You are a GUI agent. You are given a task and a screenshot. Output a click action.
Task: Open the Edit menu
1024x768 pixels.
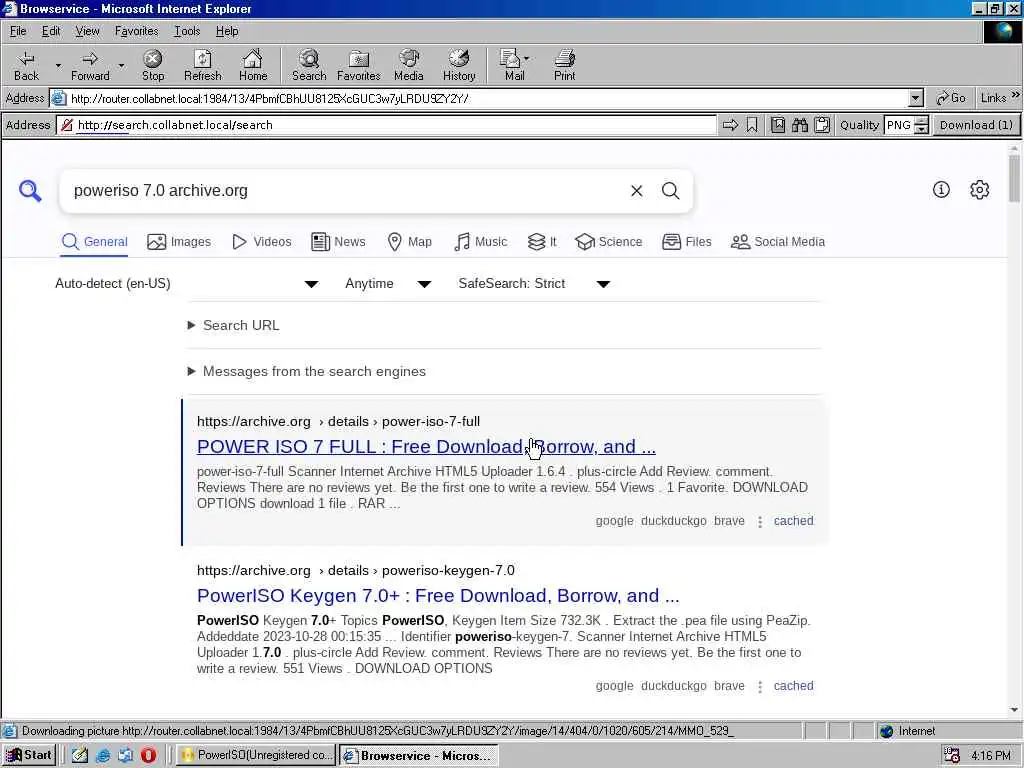[x=51, y=31]
